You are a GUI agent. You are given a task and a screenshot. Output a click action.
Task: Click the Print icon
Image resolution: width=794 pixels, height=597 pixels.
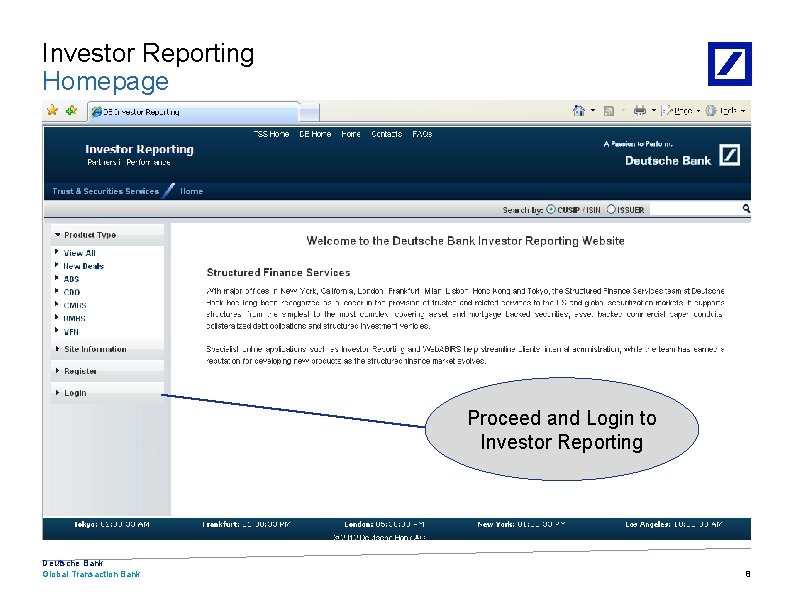(x=640, y=110)
